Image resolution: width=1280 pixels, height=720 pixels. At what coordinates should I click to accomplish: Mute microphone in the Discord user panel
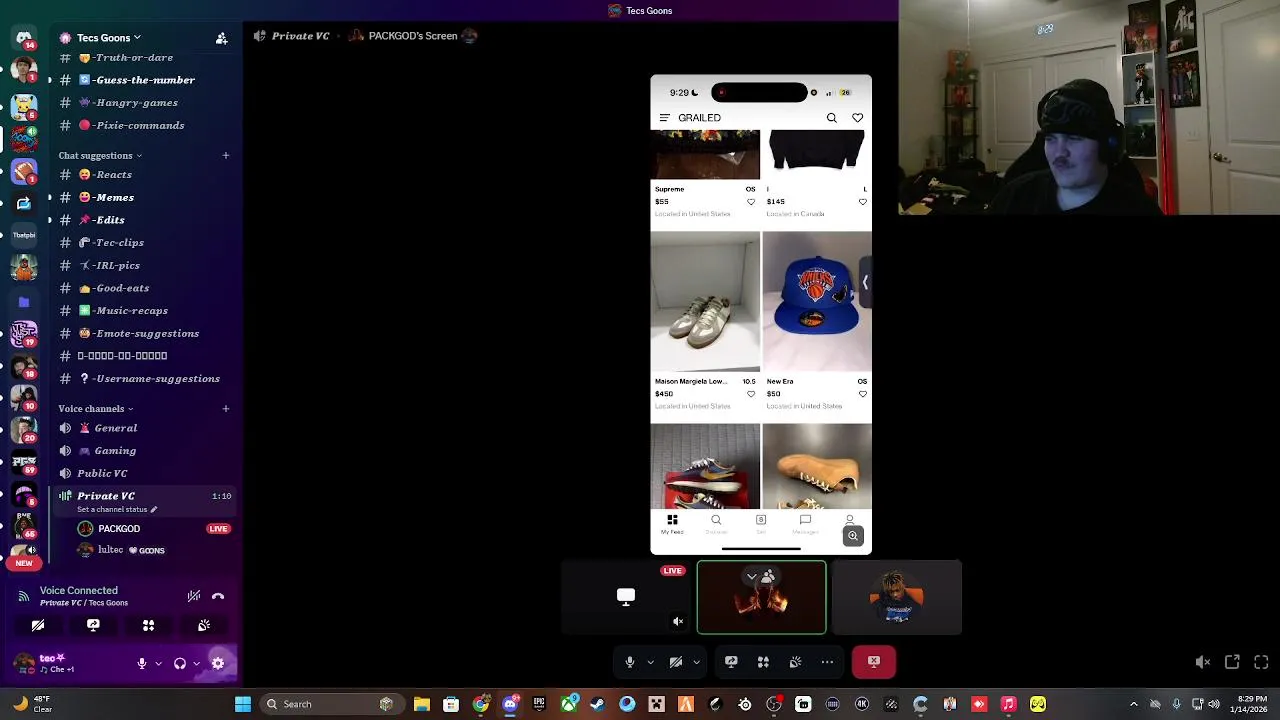[x=142, y=663]
